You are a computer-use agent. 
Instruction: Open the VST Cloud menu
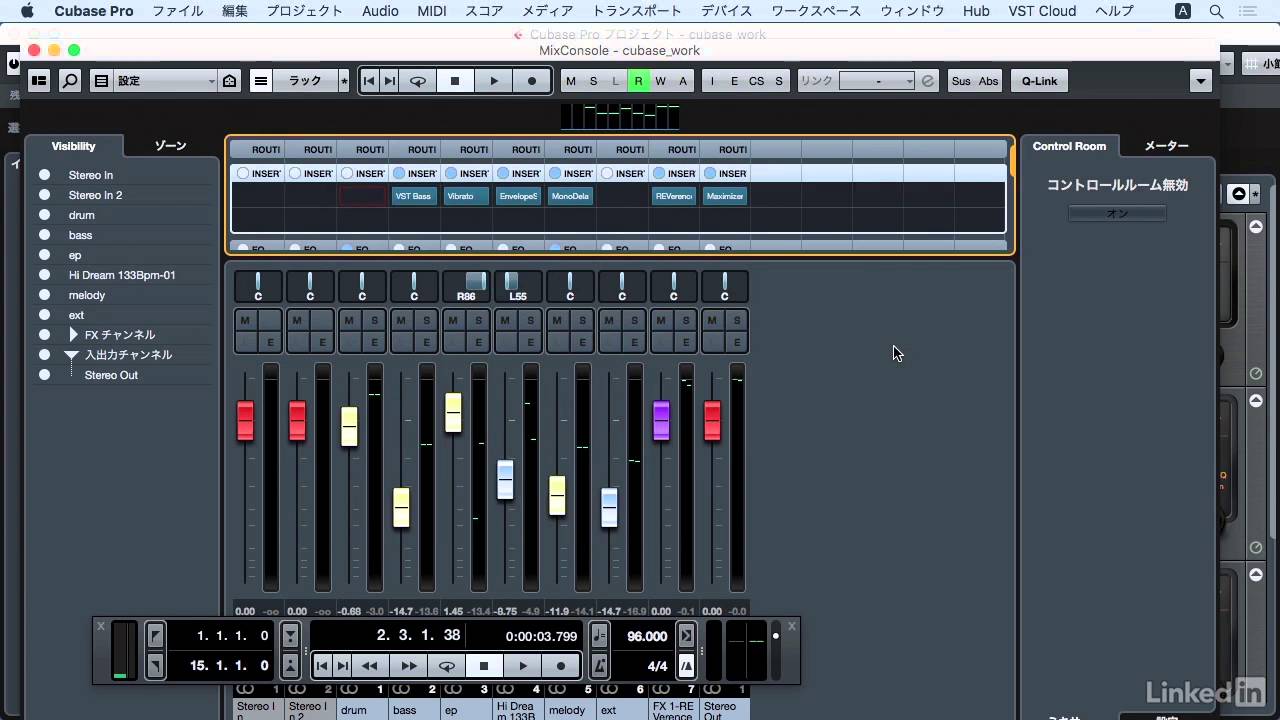(1042, 11)
